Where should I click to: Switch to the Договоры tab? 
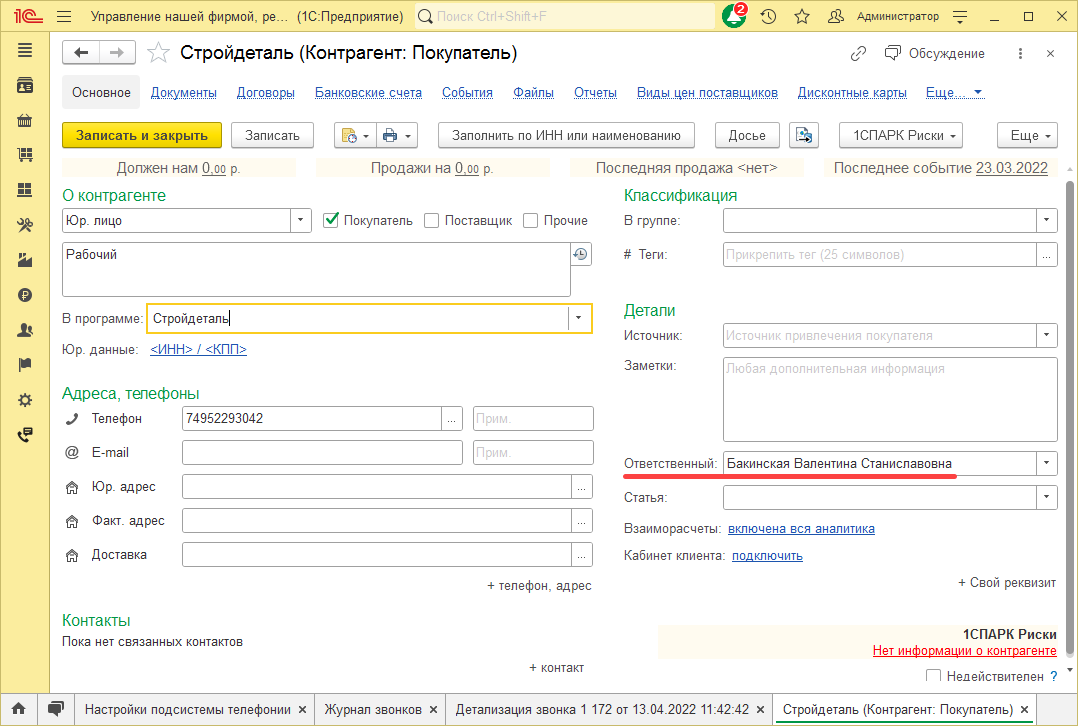[265, 93]
